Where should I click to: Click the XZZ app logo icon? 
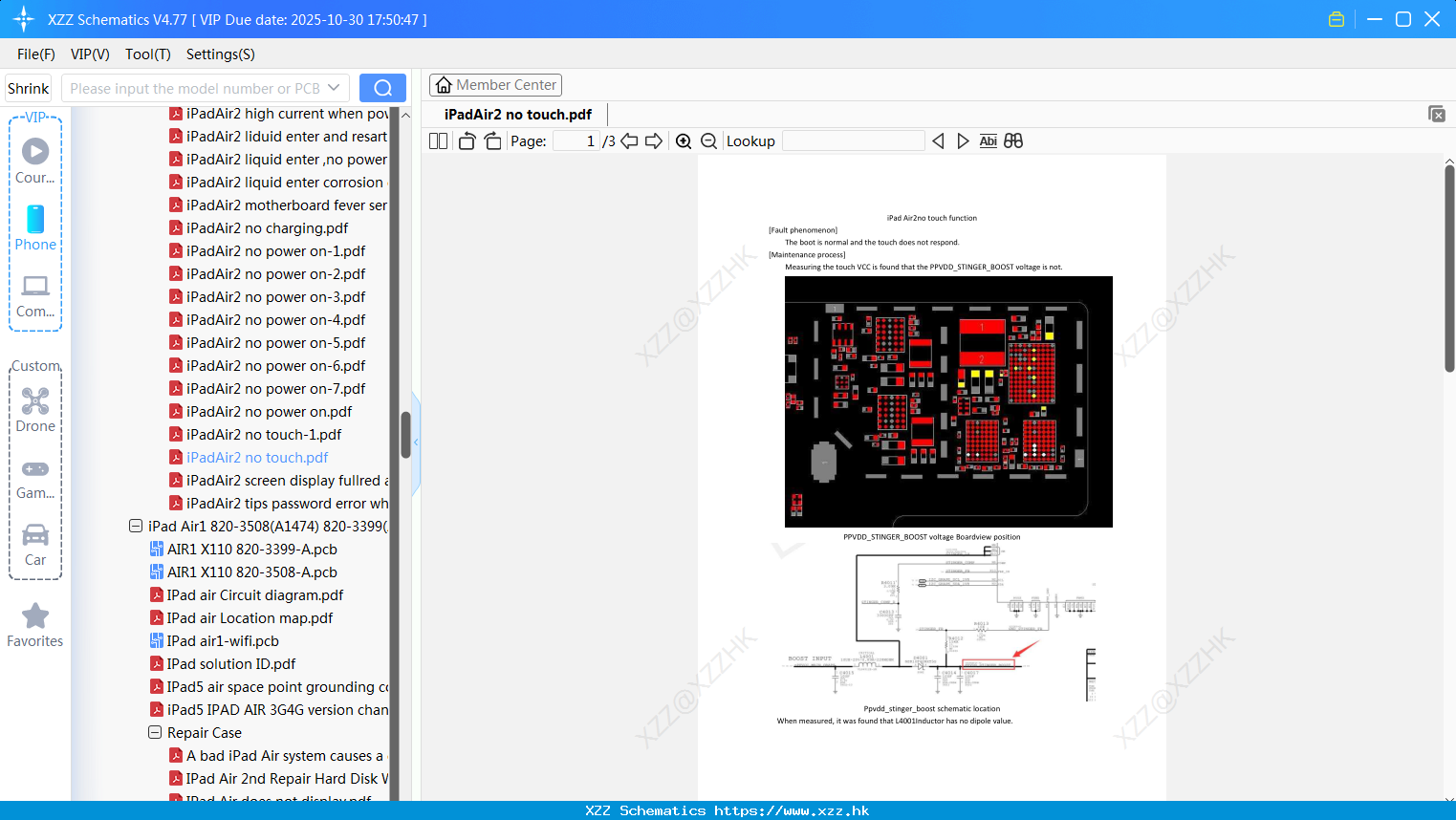pyautogui.click(x=24, y=19)
